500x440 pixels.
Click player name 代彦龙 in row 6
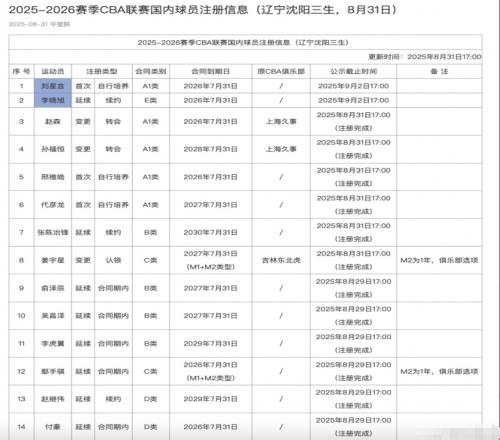(x=53, y=205)
